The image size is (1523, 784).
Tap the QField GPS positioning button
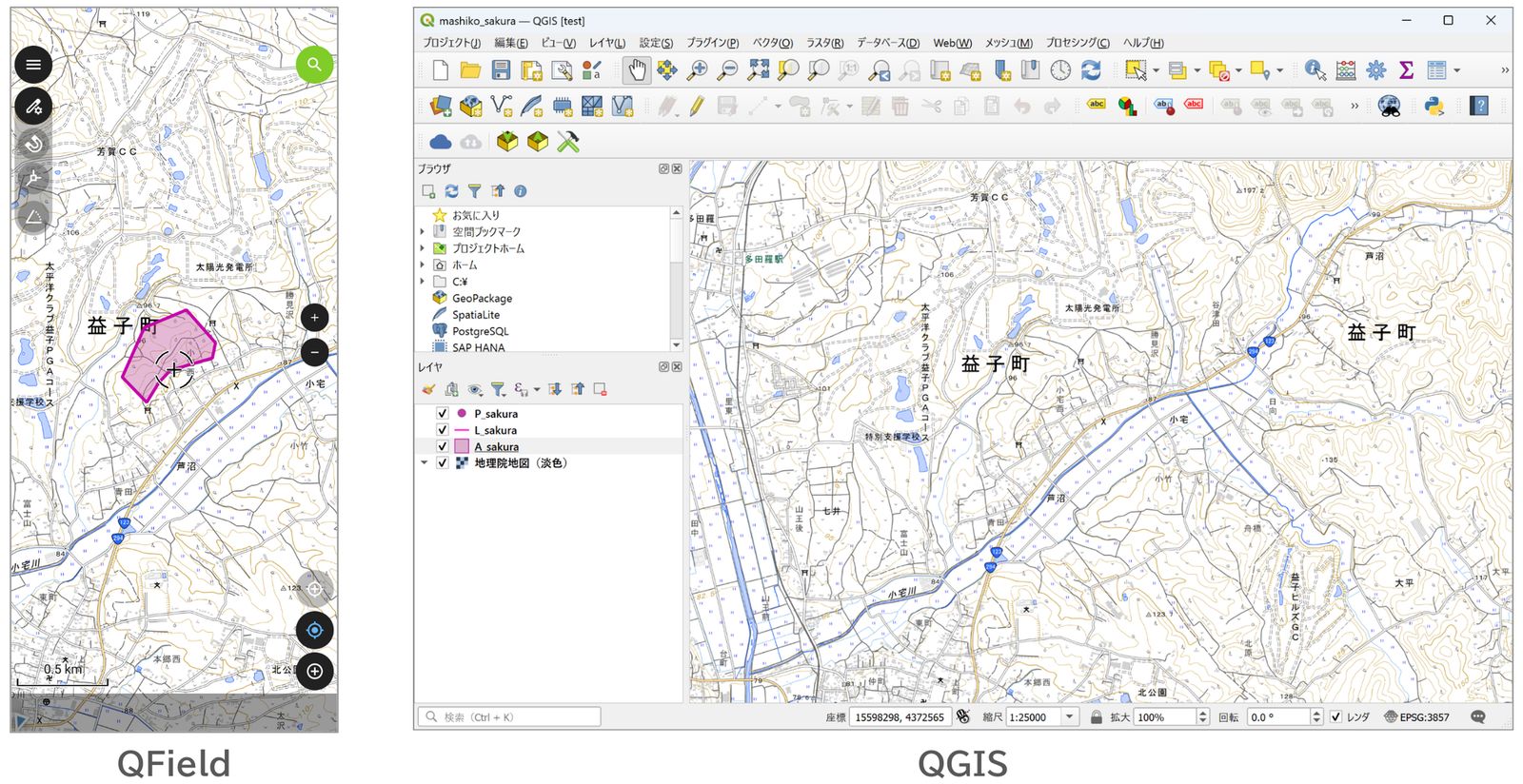pos(314,630)
